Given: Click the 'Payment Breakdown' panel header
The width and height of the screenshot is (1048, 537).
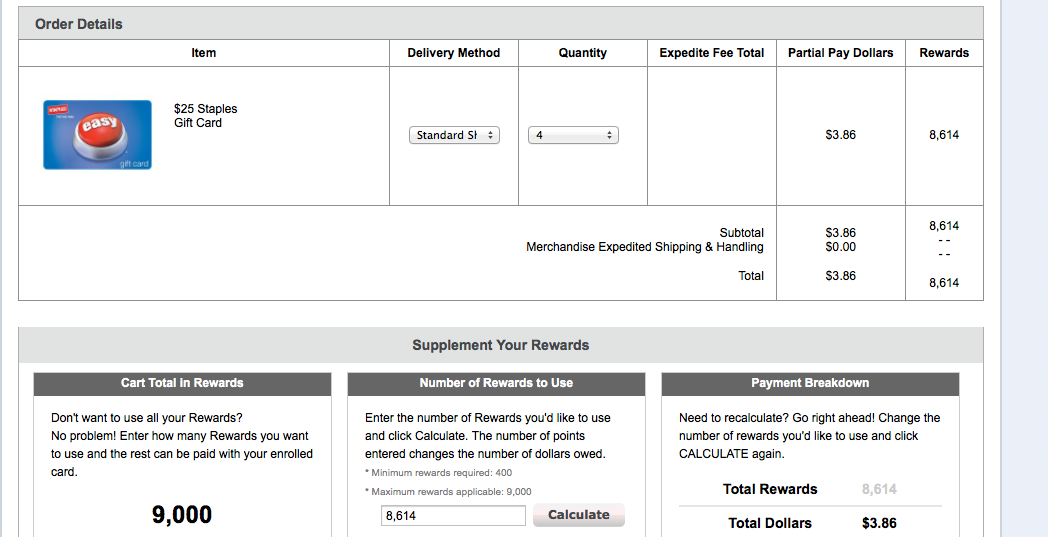Looking at the screenshot, I should pyautogui.click(x=810, y=383).
